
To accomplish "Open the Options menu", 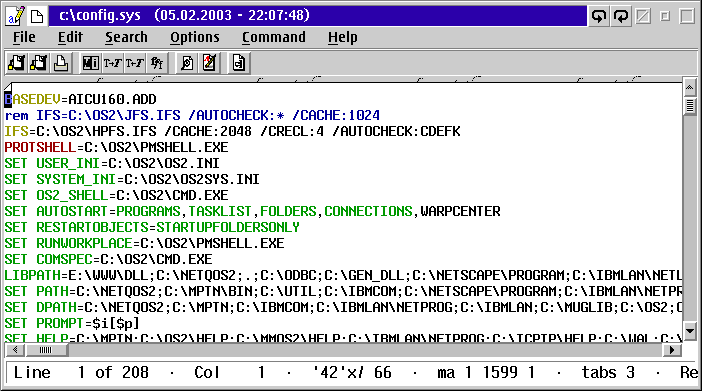I will (195, 38).
